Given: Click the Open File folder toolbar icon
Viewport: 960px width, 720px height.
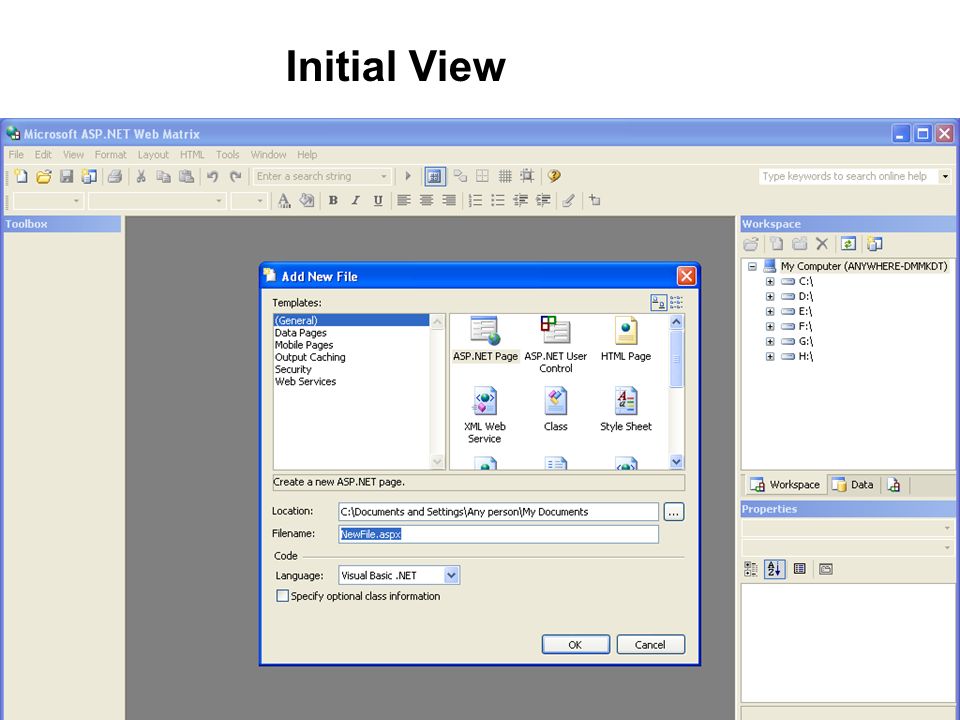Looking at the screenshot, I should point(43,176).
